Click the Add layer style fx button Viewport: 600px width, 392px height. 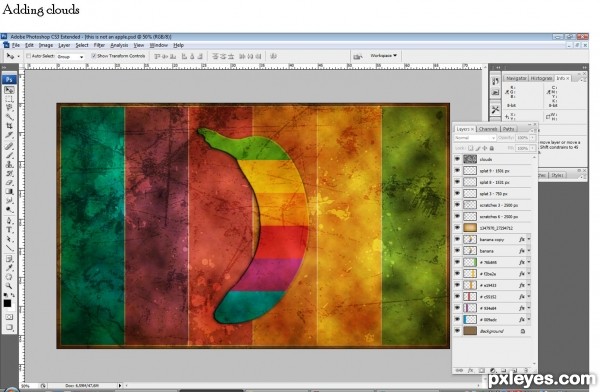click(471, 371)
